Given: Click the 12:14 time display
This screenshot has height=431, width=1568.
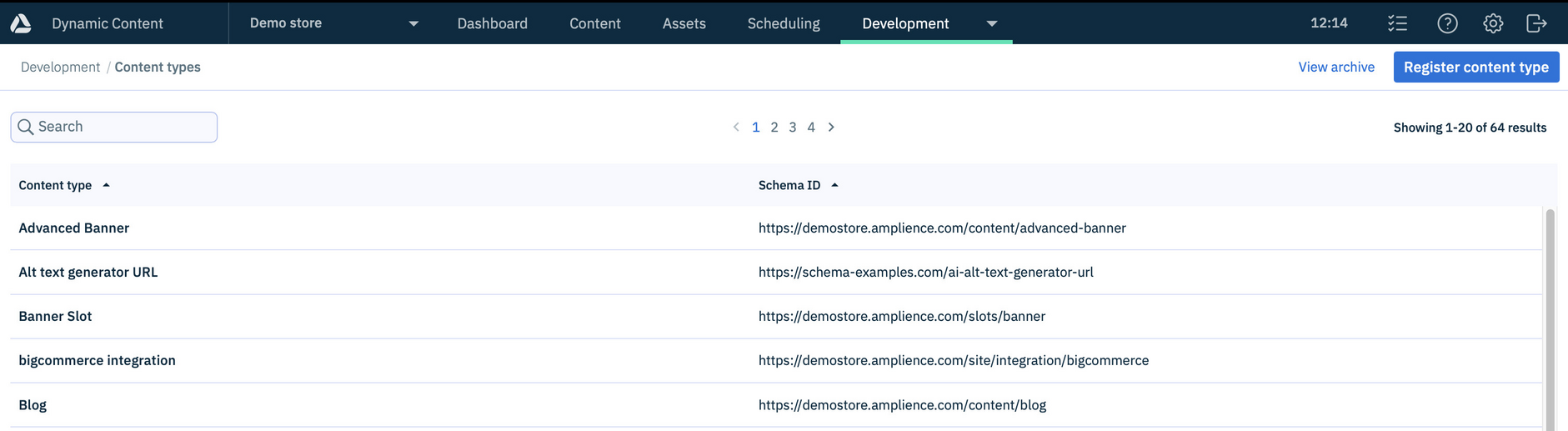Looking at the screenshot, I should click(1329, 23).
